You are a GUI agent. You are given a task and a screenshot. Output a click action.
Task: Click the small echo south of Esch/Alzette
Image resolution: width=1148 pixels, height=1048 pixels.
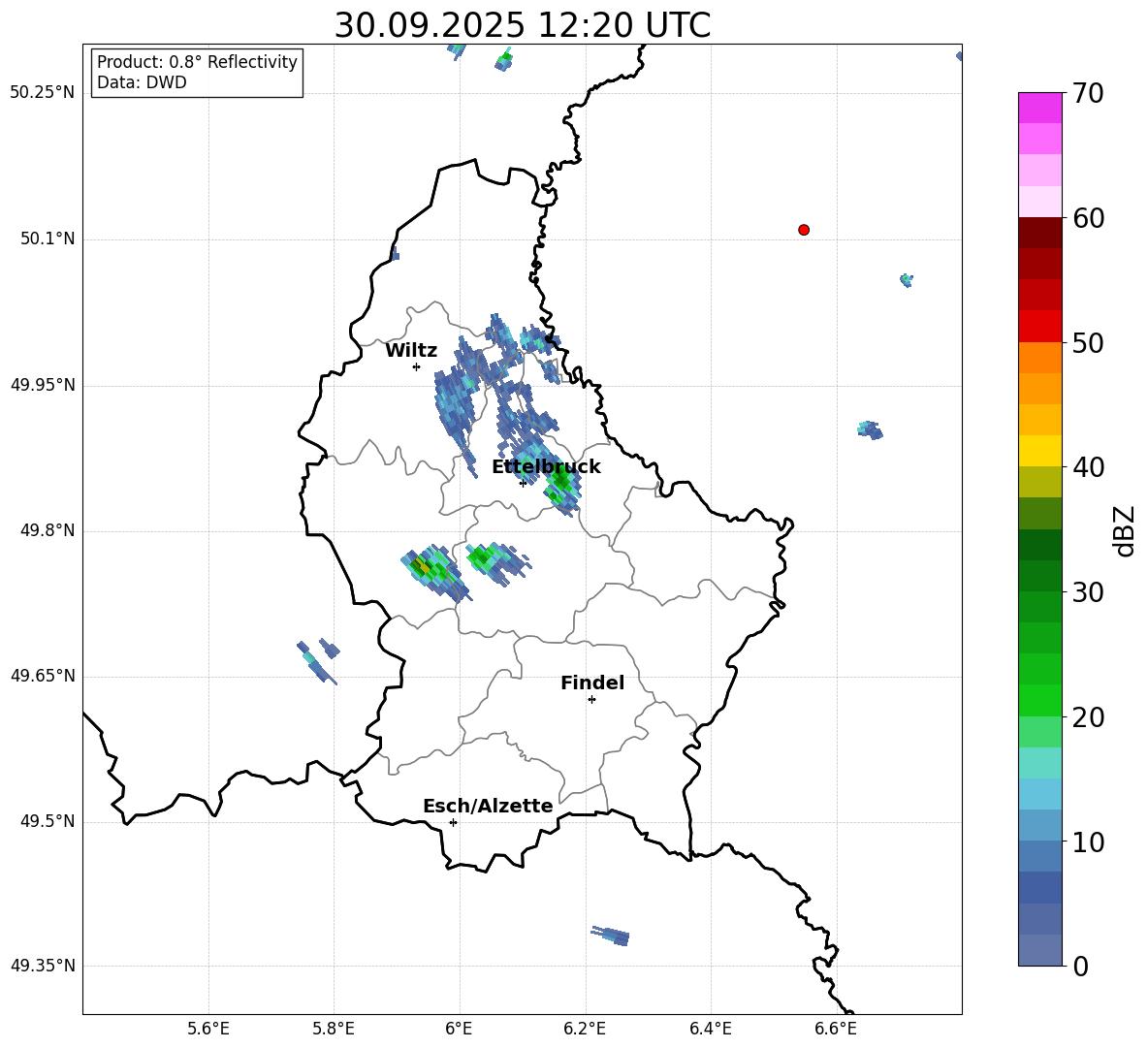coord(611,936)
